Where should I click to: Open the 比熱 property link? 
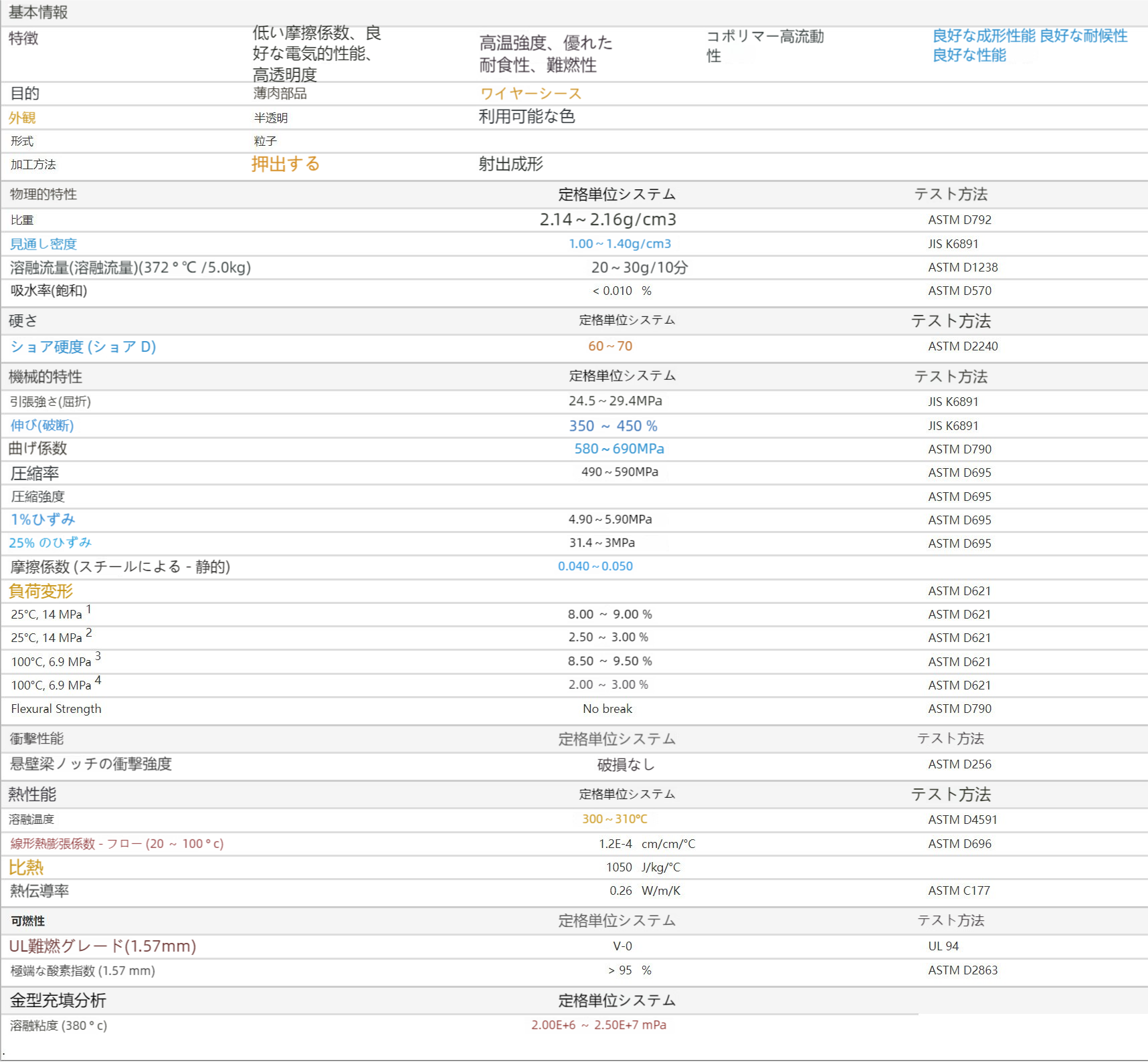click(x=26, y=867)
